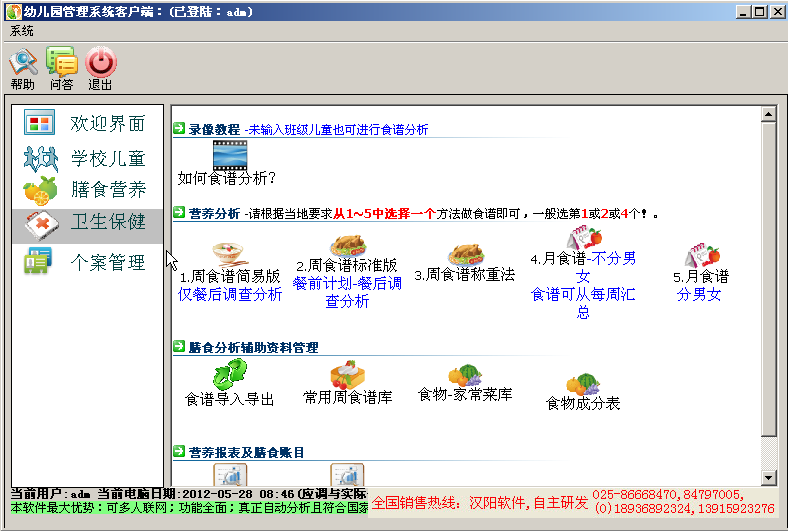Click the 帮助 help magnifier icon
The image size is (788, 531).
coord(23,62)
